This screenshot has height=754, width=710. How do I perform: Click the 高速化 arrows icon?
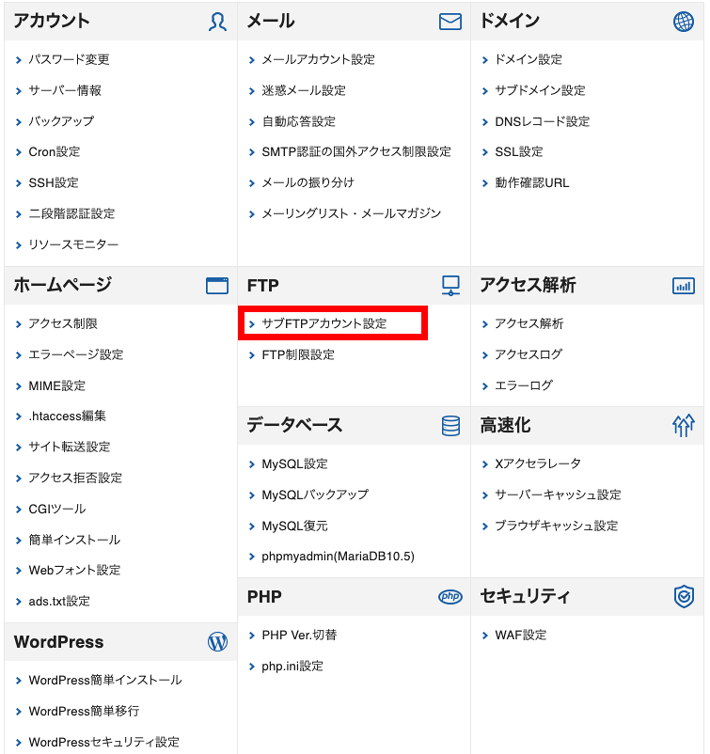coord(683,426)
